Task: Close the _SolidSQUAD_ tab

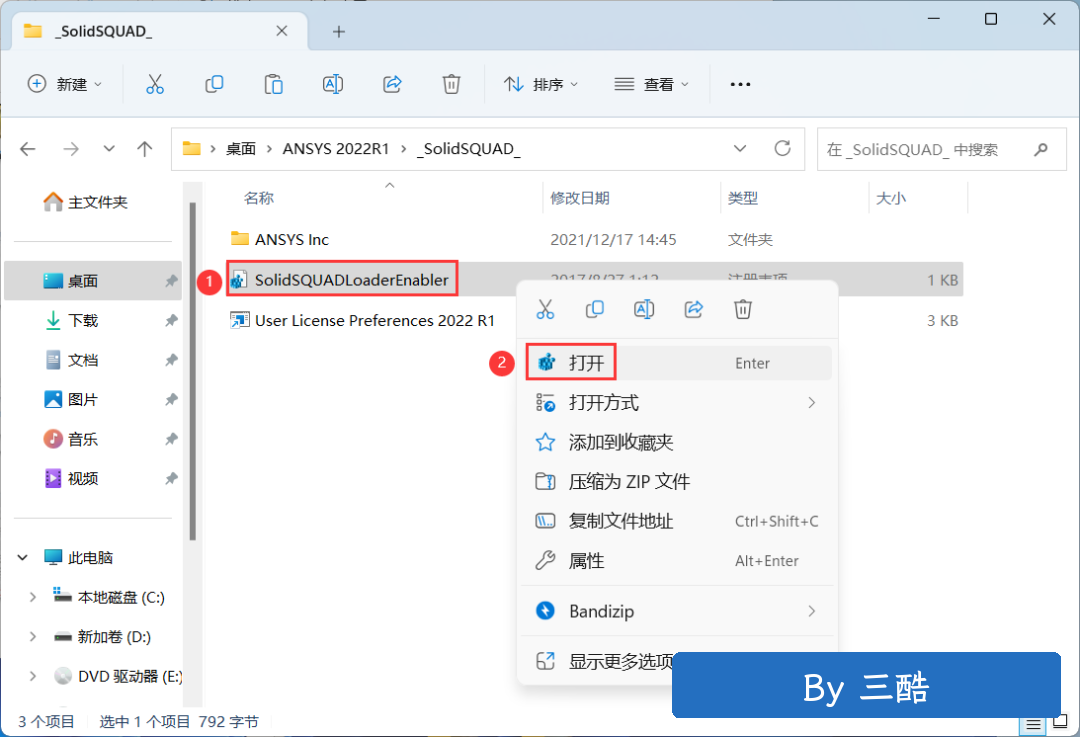Action: click(282, 31)
